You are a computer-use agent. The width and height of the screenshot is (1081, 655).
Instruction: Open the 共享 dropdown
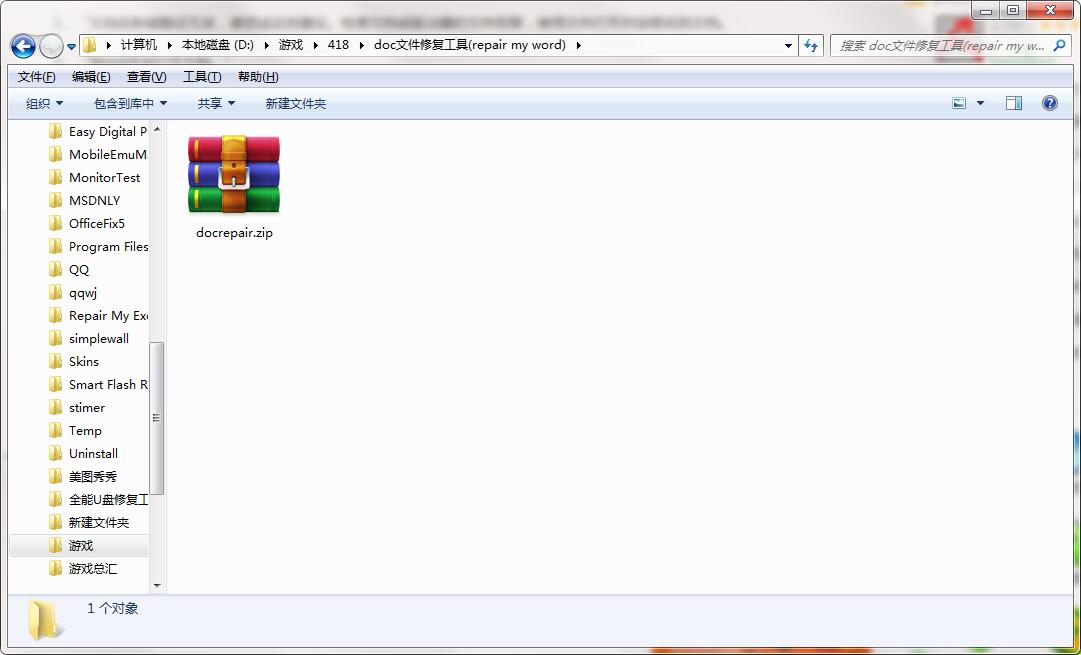coord(216,103)
